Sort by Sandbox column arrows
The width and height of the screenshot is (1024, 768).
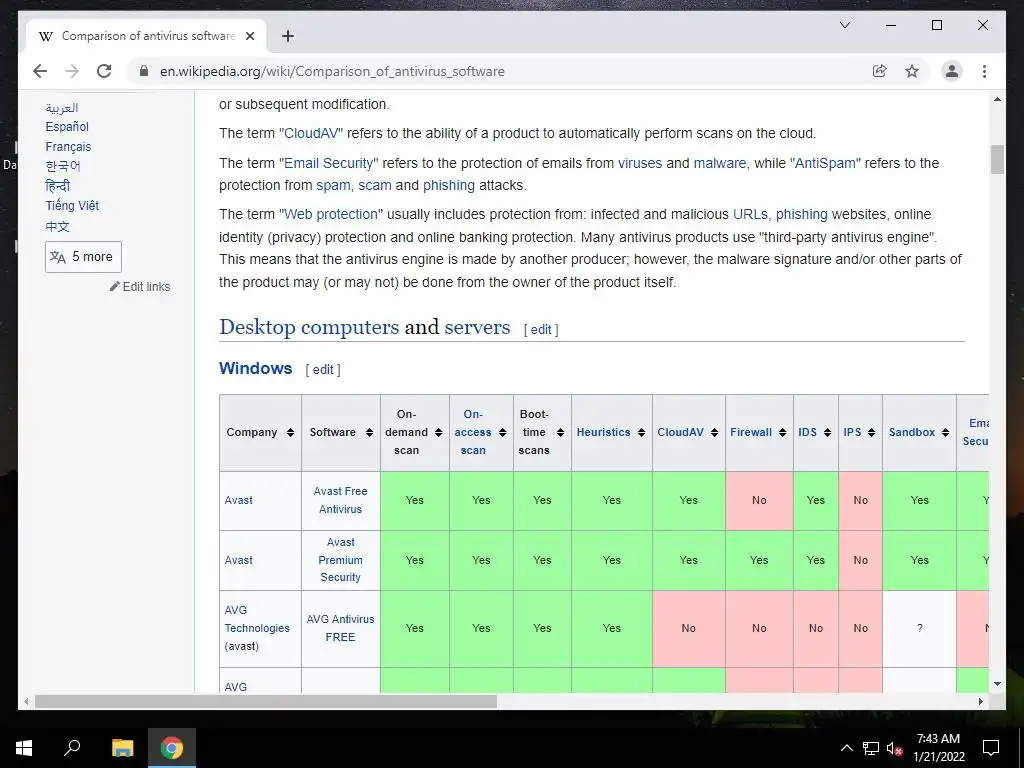945,432
